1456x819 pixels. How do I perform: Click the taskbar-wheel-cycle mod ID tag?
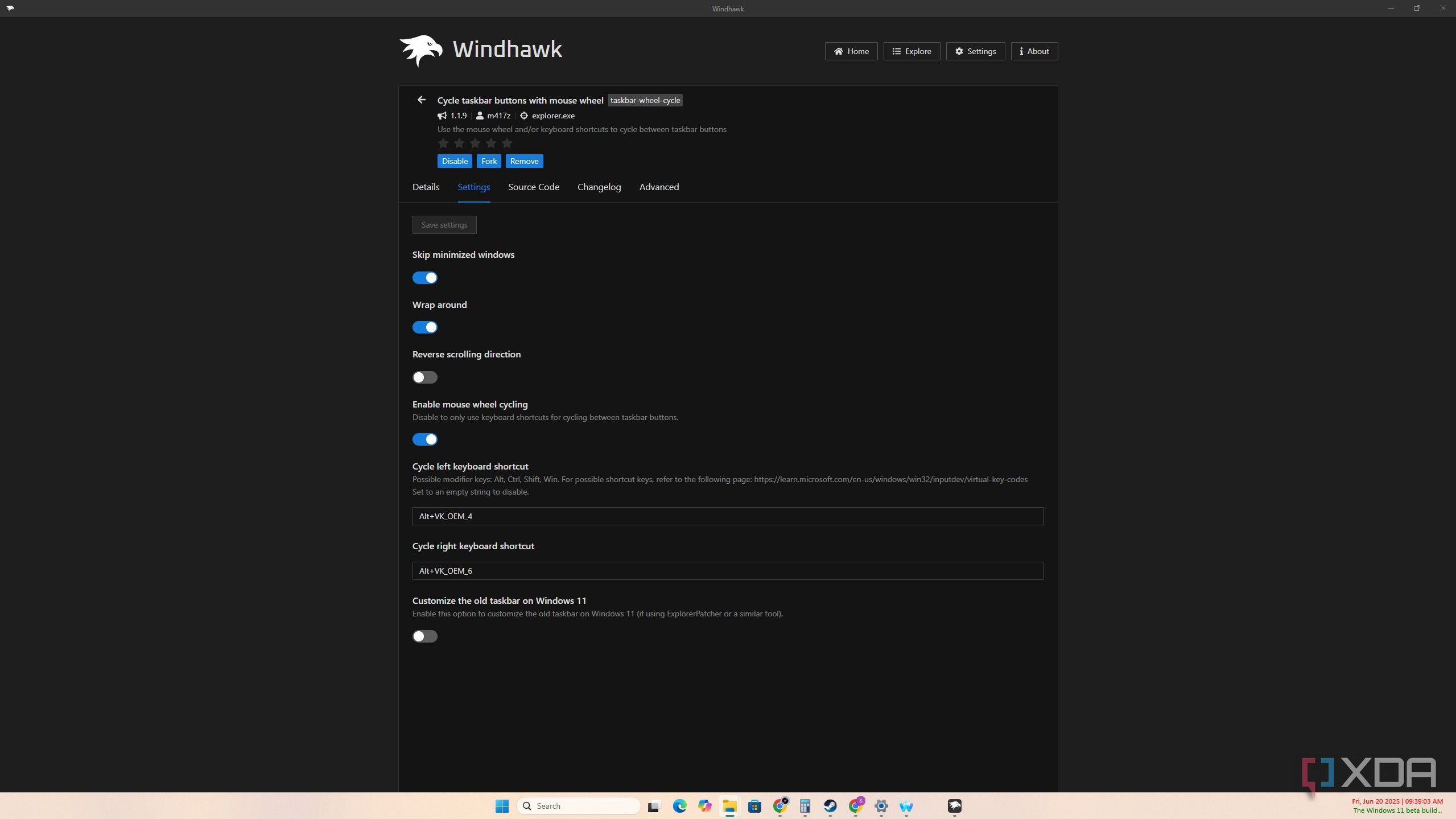(x=645, y=100)
